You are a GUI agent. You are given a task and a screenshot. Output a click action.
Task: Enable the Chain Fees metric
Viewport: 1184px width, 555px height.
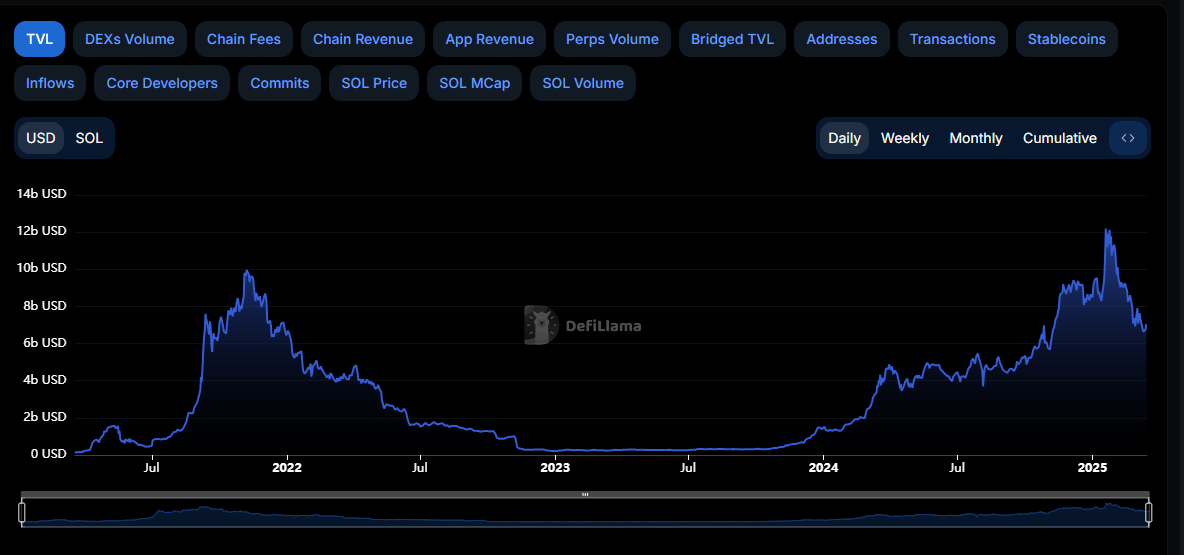[244, 39]
